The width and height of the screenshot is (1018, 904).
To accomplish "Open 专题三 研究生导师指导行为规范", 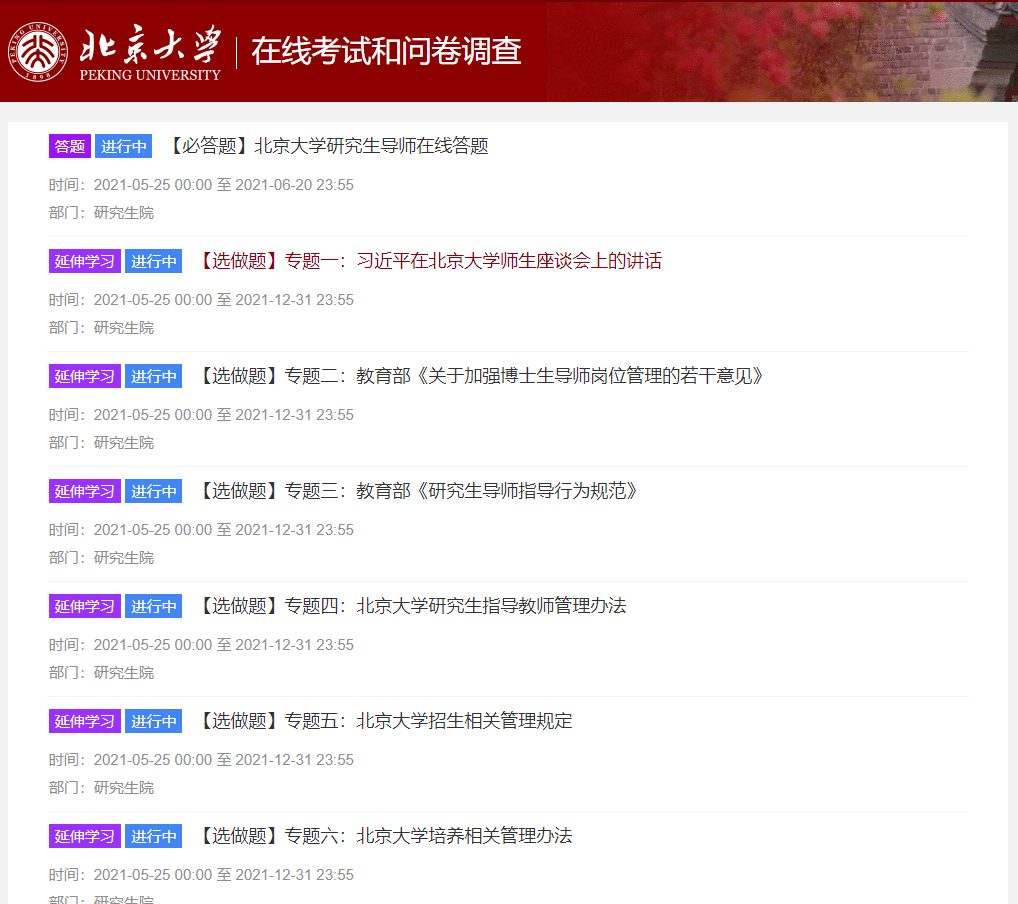I will [418, 491].
